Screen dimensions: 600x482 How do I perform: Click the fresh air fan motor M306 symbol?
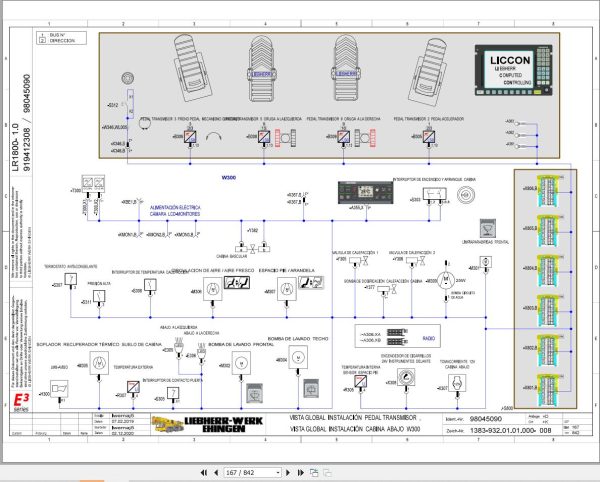point(213,289)
